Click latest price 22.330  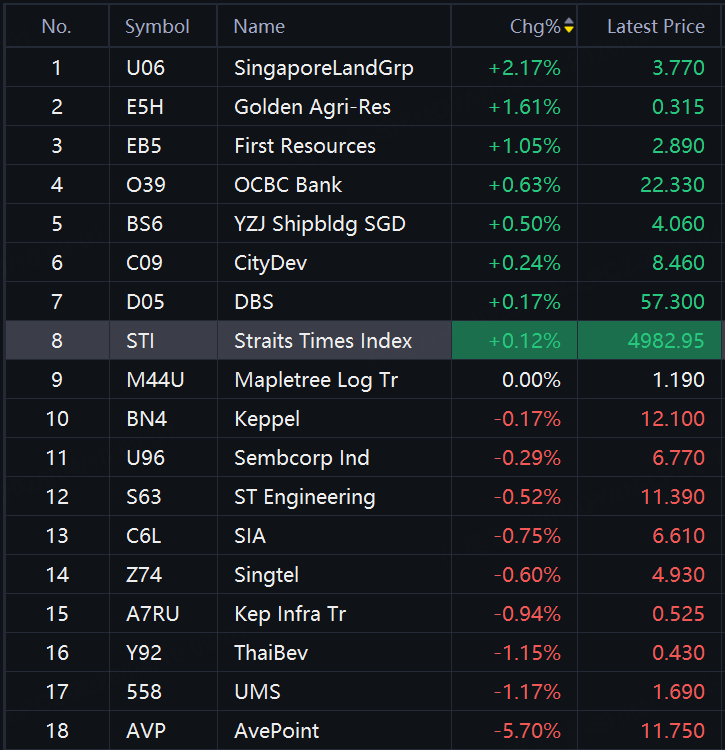[x=672, y=185]
